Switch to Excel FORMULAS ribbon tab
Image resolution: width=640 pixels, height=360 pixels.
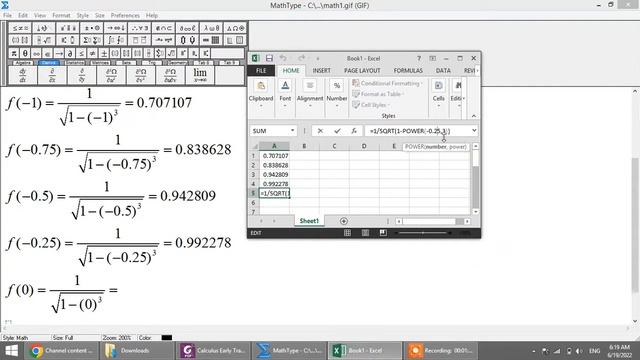408,71
